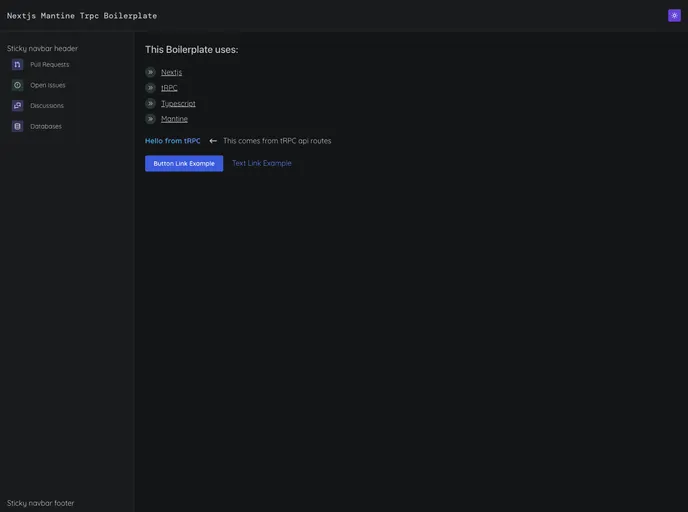Screen dimensions: 688x512
Task: Go to Open Issues in sidebar
Action: pyautogui.click(x=47, y=85)
